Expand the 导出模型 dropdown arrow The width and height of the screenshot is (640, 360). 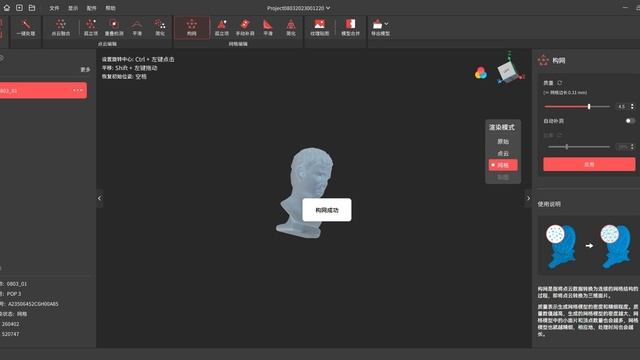(387, 24)
